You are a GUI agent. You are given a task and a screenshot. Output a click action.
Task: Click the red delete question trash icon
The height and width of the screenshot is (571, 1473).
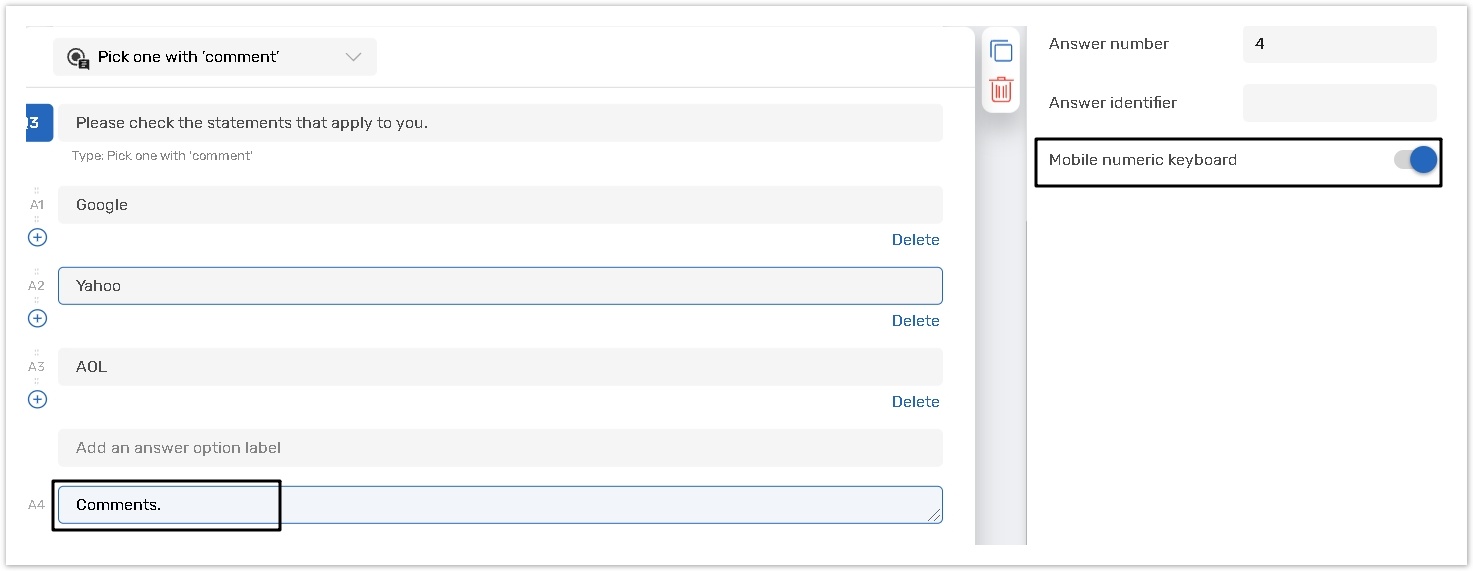pyautogui.click(x=1000, y=89)
